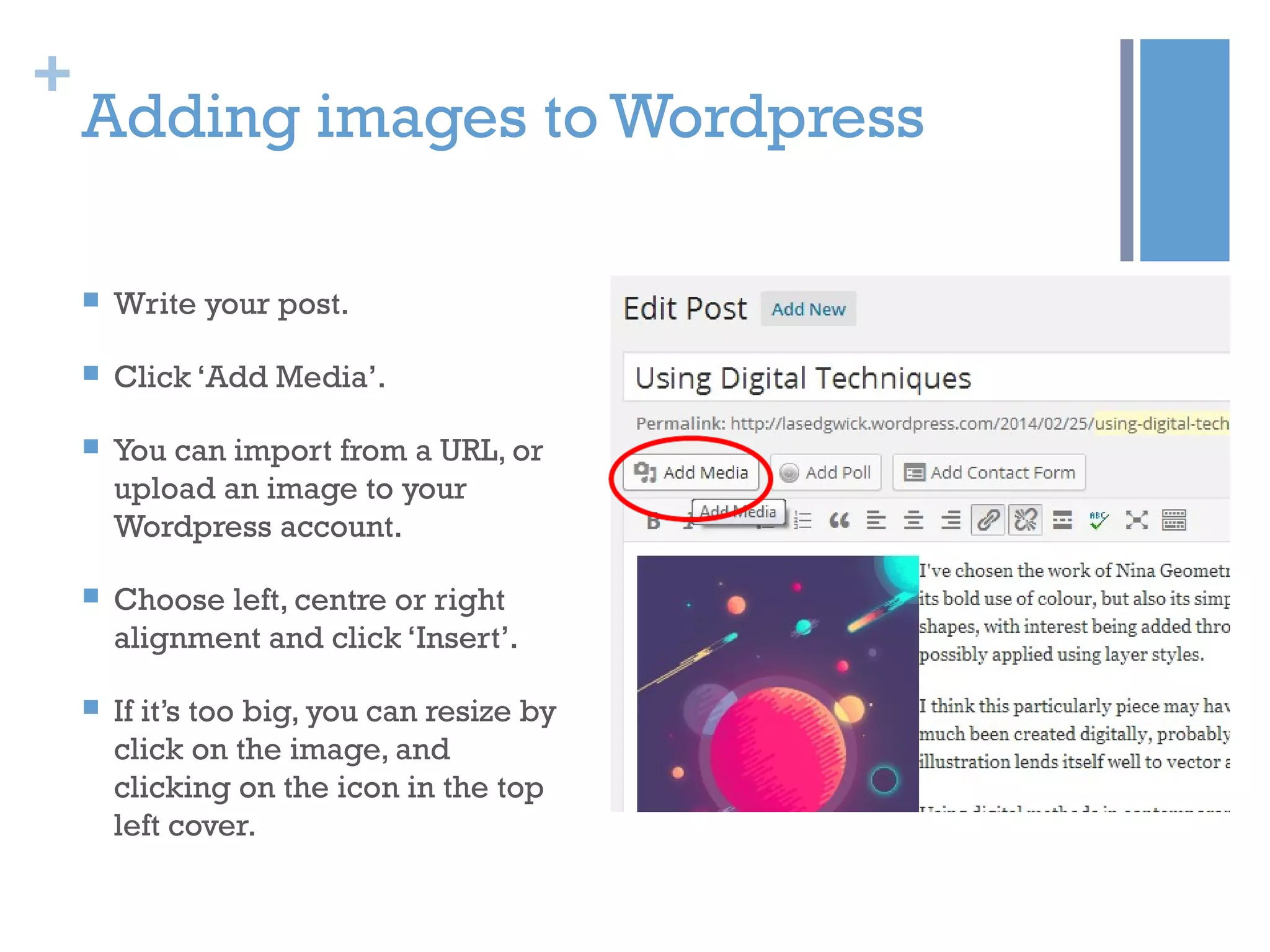Align text right in the editor

click(950, 520)
